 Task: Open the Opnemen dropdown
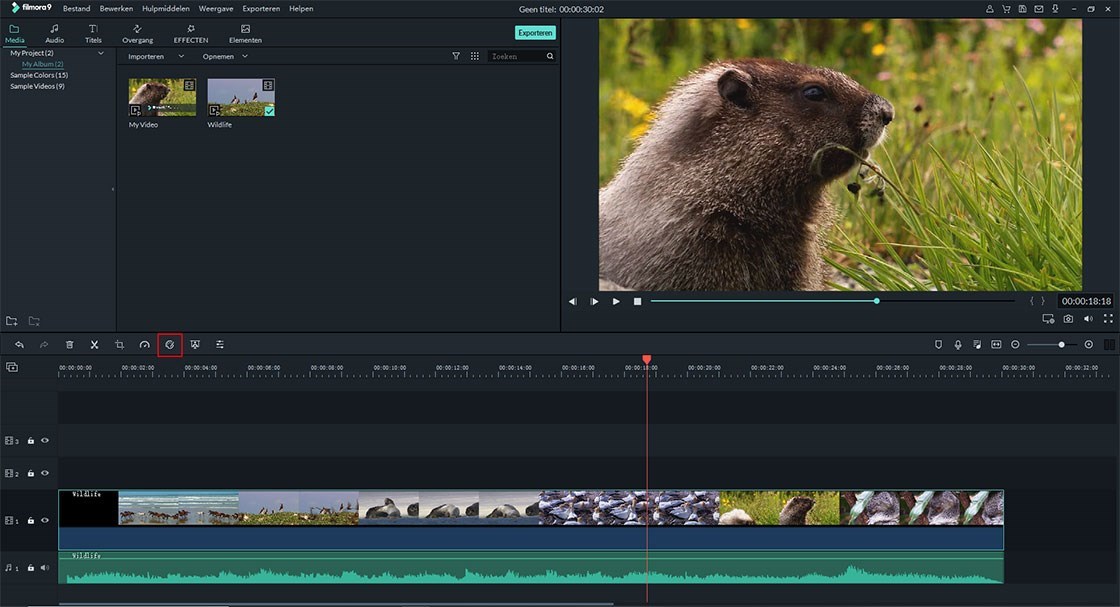[225, 56]
